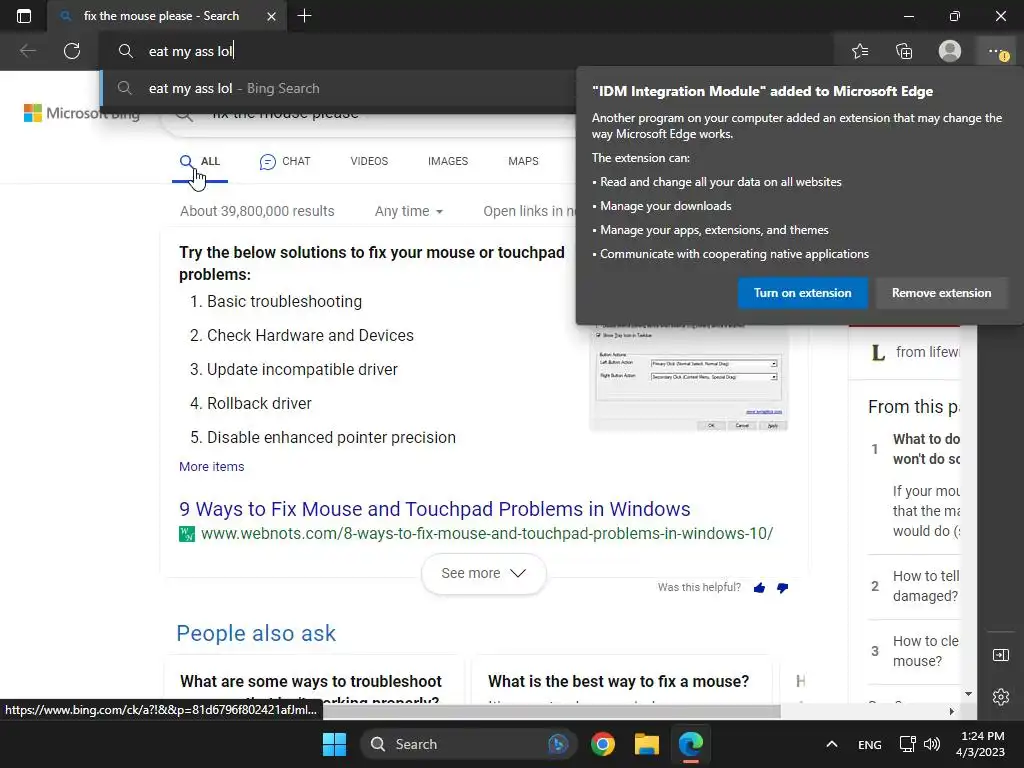Open '9 Ways to Fix Mouse and Touchpad' link
1024x768 pixels.
click(434, 509)
